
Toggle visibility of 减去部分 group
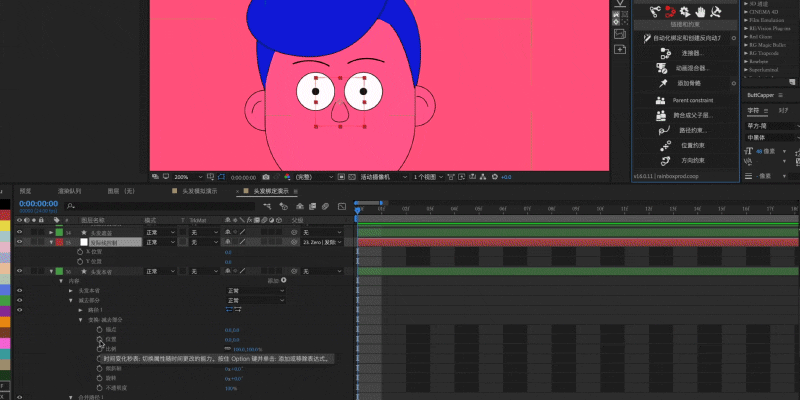(x=20, y=300)
